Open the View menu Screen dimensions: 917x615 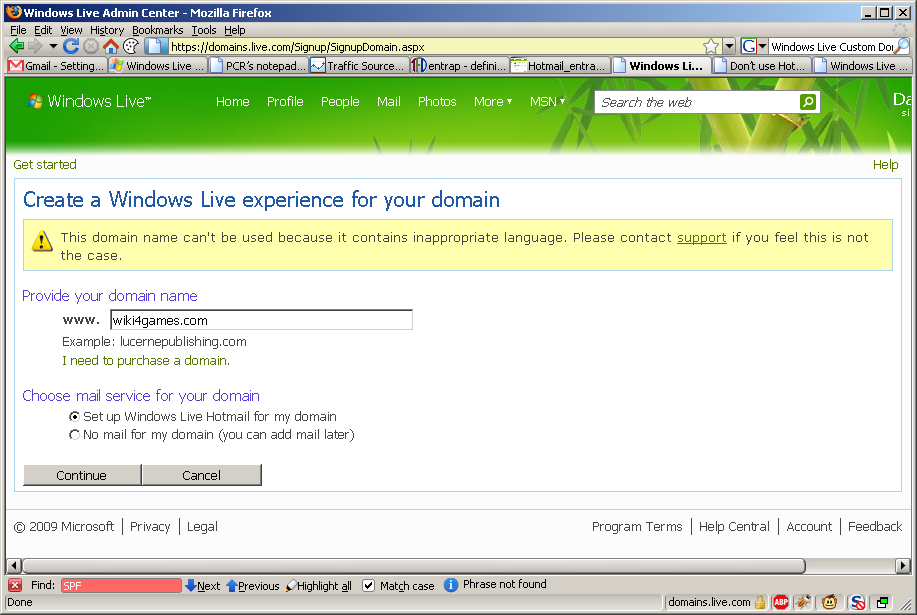[x=71, y=30]
